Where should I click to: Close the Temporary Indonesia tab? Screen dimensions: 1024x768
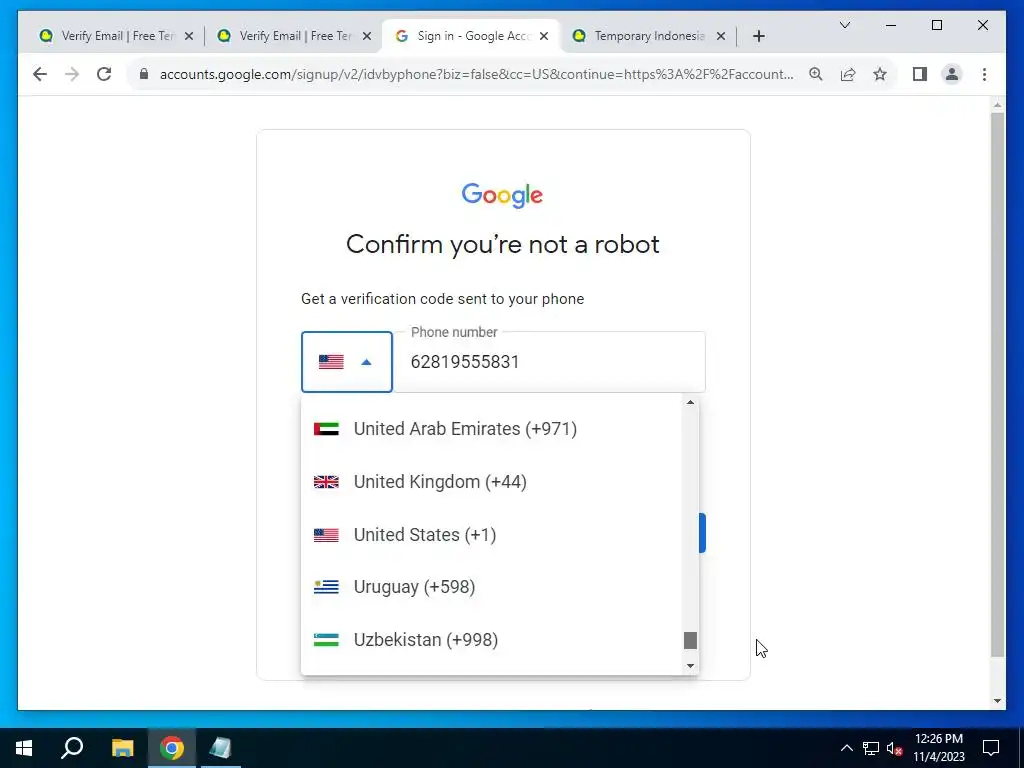721,36
